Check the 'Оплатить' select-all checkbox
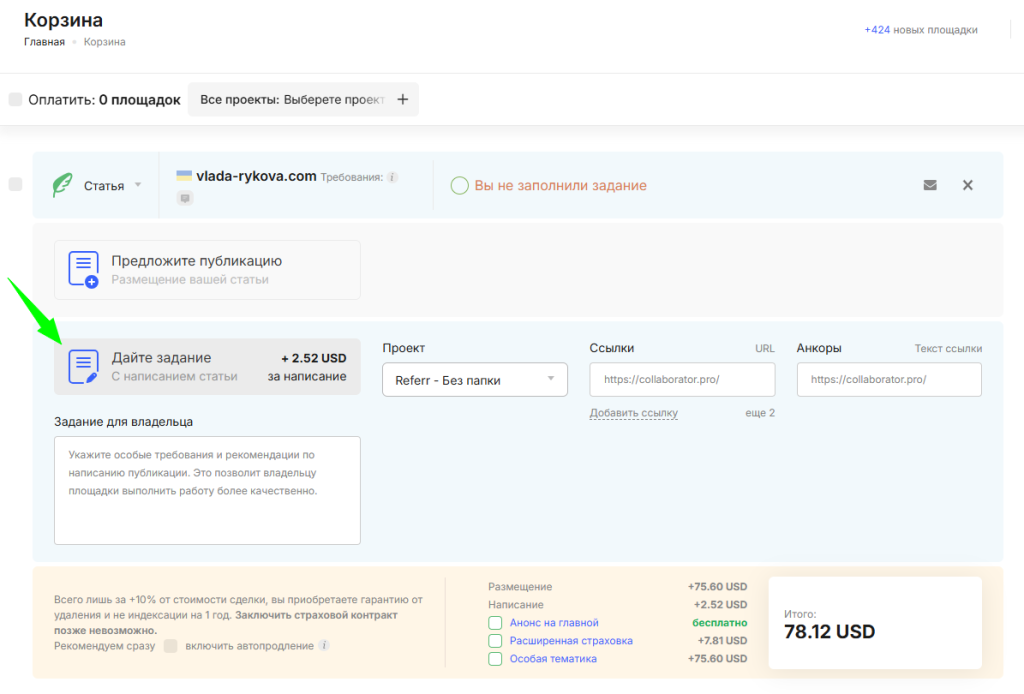 (x=15, y=100)
